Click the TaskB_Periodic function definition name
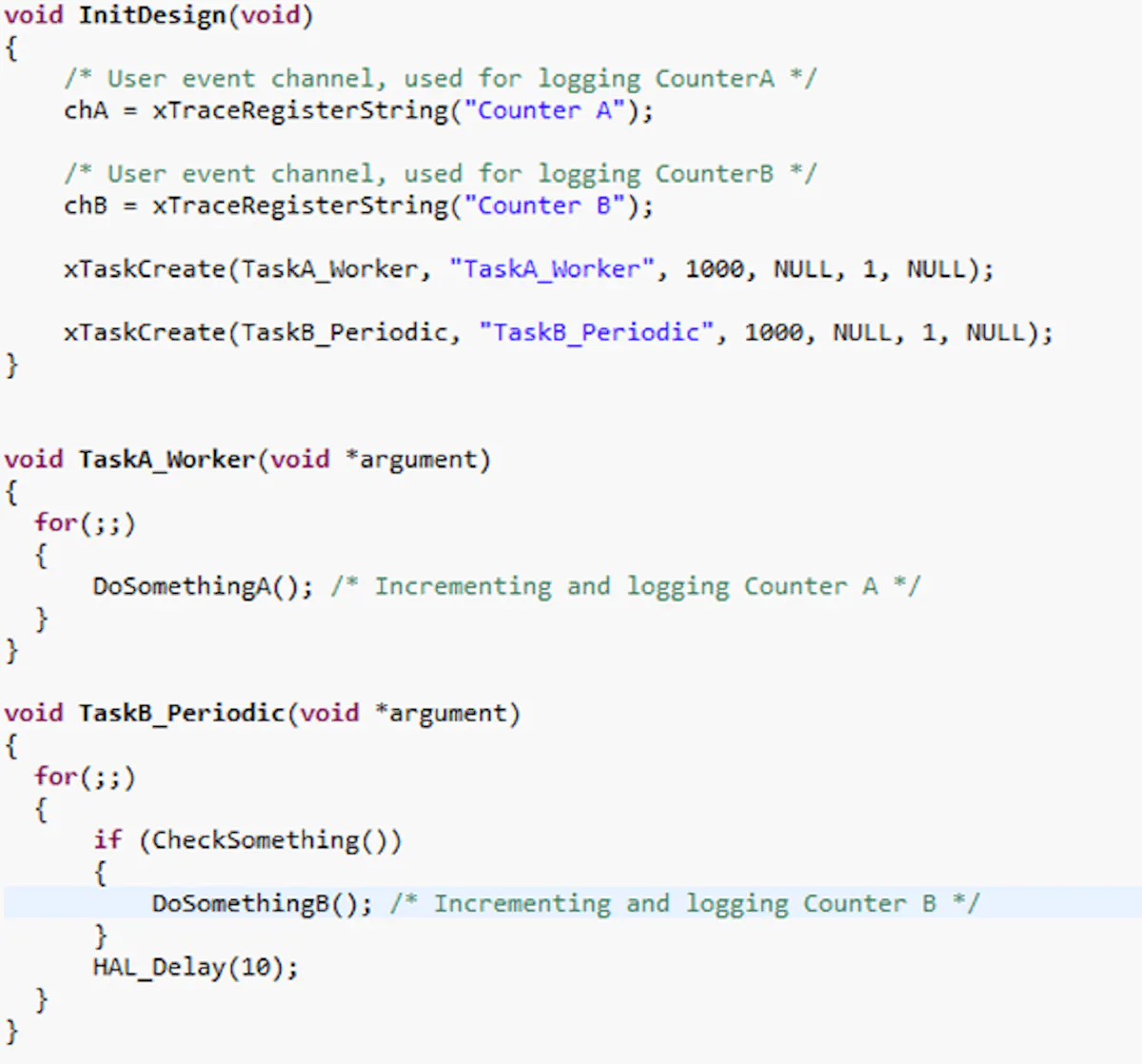The image size is (1142, 1064). pyautogui.click(x=182, y=713)
